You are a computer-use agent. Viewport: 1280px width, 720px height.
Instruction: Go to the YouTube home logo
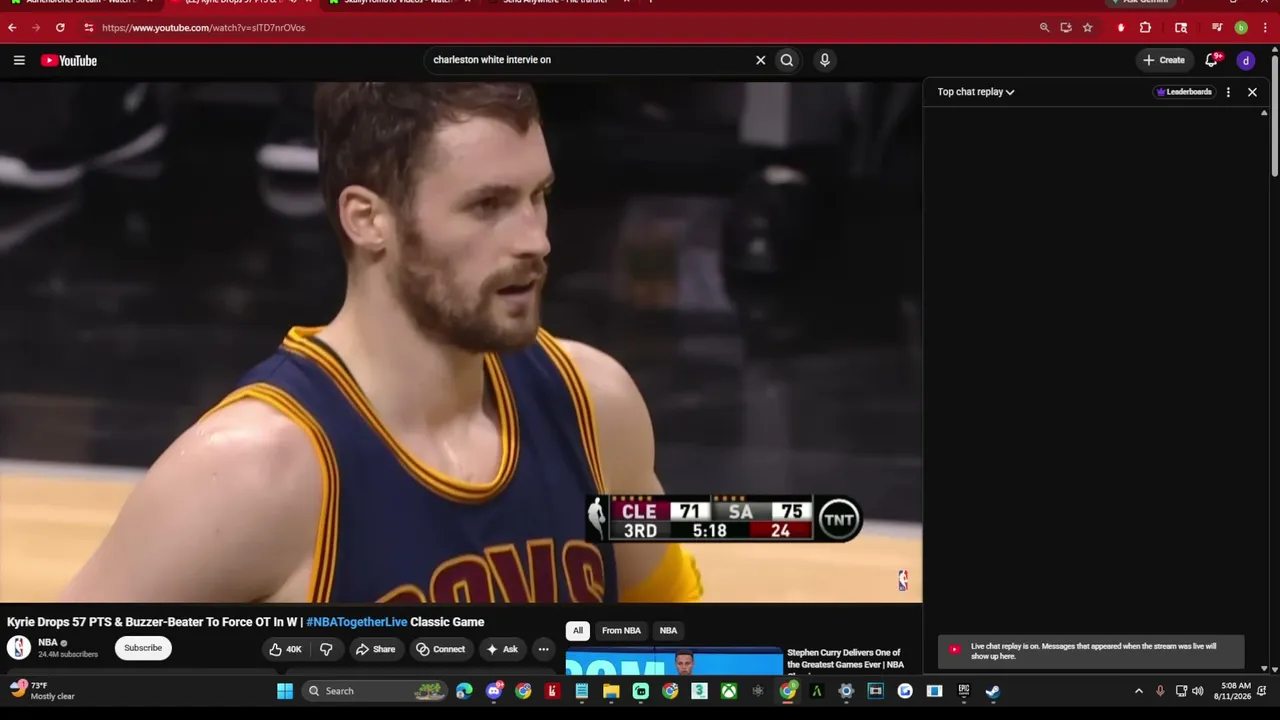pyautogui.click(x=69, y=60)
